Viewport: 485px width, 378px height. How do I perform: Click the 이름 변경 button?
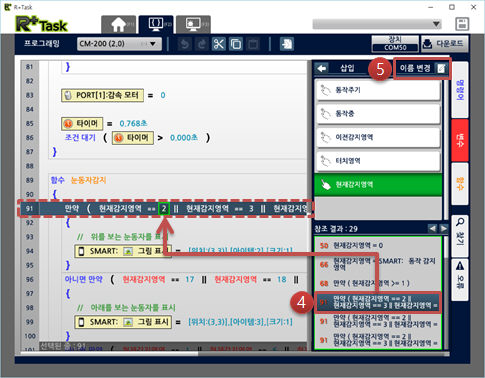click(422, 69)
